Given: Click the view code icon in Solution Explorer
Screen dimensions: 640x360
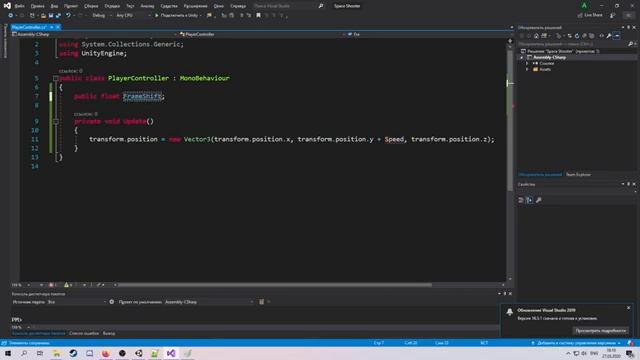Looking at the screenshot, I should click(601, 36).
